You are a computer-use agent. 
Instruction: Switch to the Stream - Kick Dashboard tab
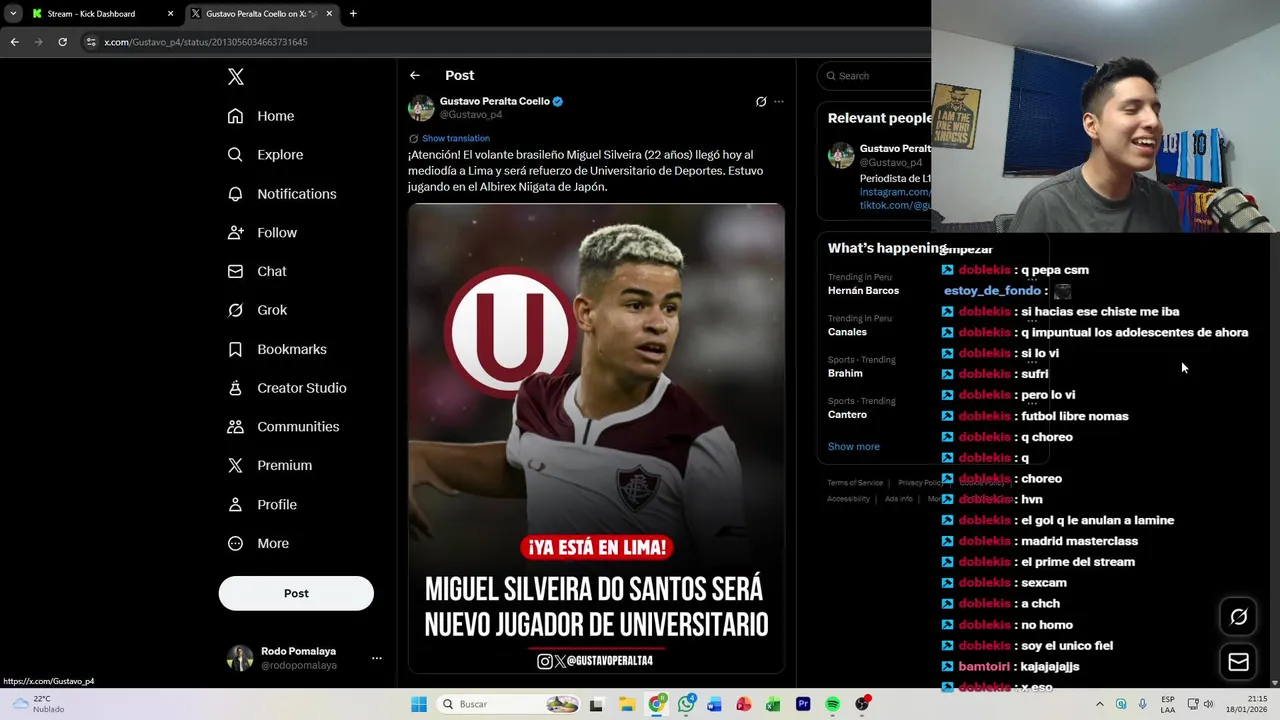coord(100,14)
